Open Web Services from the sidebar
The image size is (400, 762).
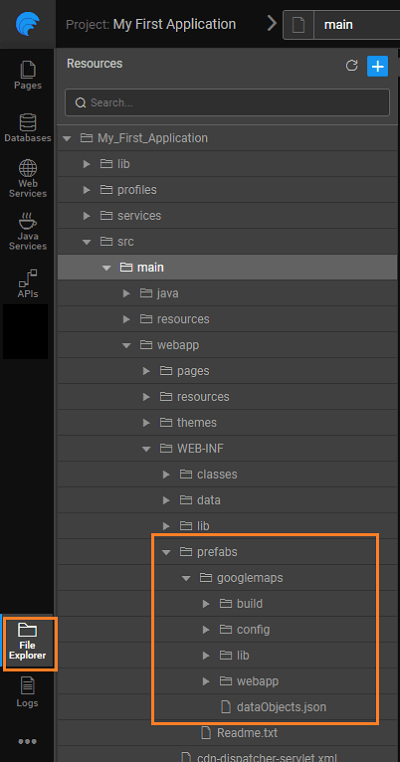click(27, 178)
